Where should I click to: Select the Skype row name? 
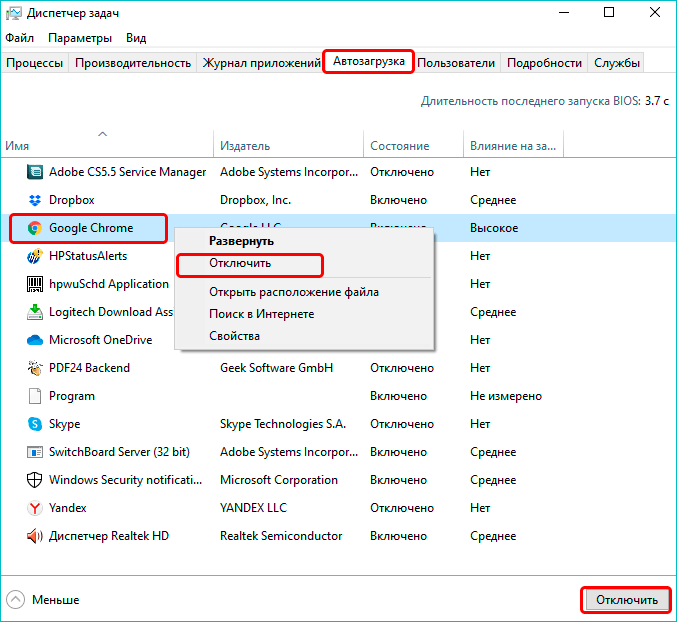point(64,424)
